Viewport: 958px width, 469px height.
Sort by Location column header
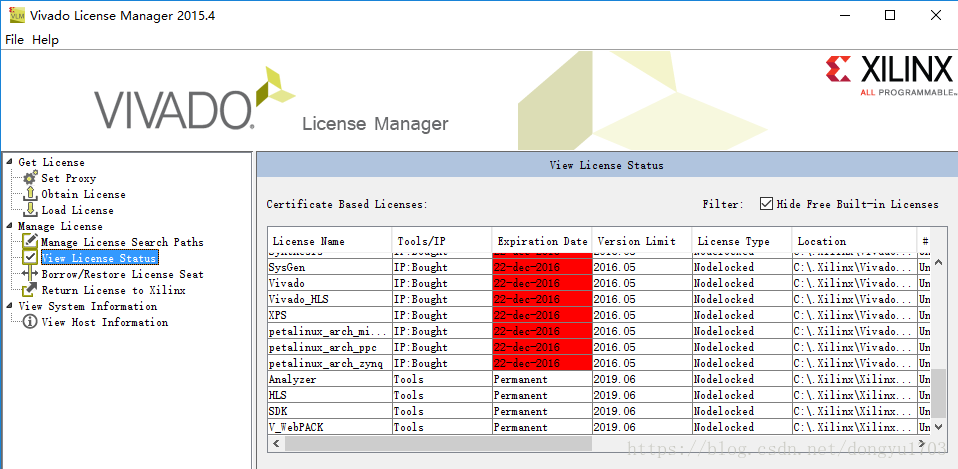tap(855, 241)
